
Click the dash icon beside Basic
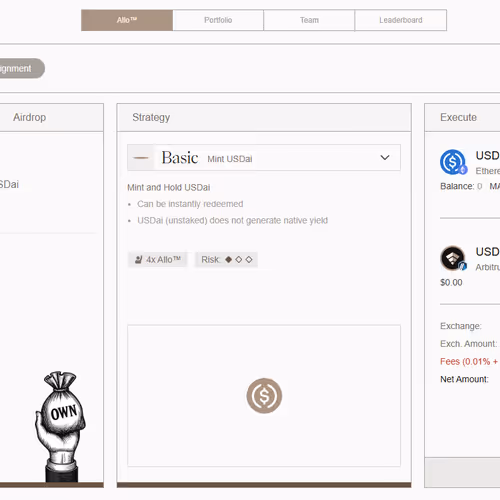pos(141,158)
